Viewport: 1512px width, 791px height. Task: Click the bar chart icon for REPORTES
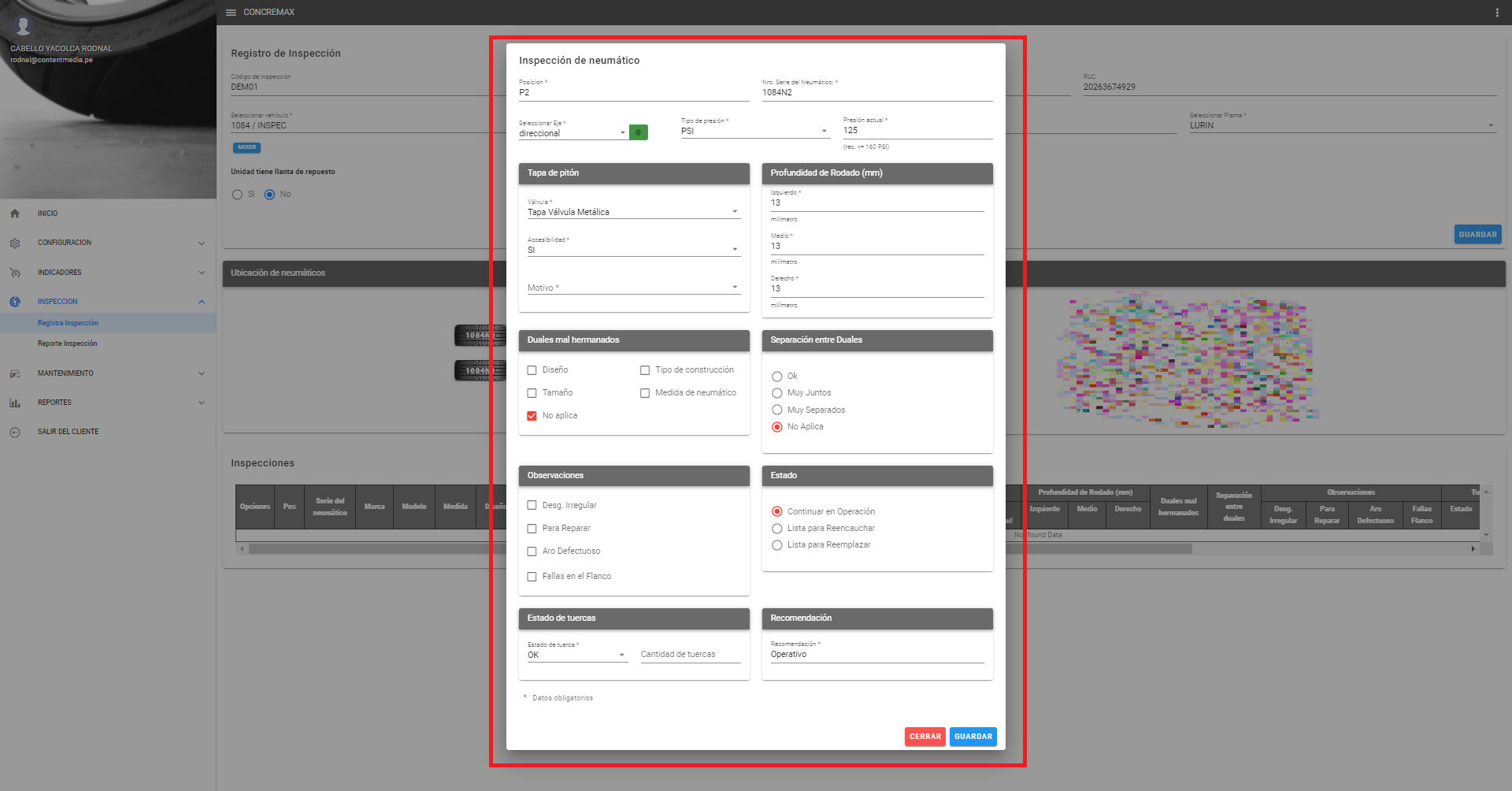pyautogui.click(x=15, y=403)
